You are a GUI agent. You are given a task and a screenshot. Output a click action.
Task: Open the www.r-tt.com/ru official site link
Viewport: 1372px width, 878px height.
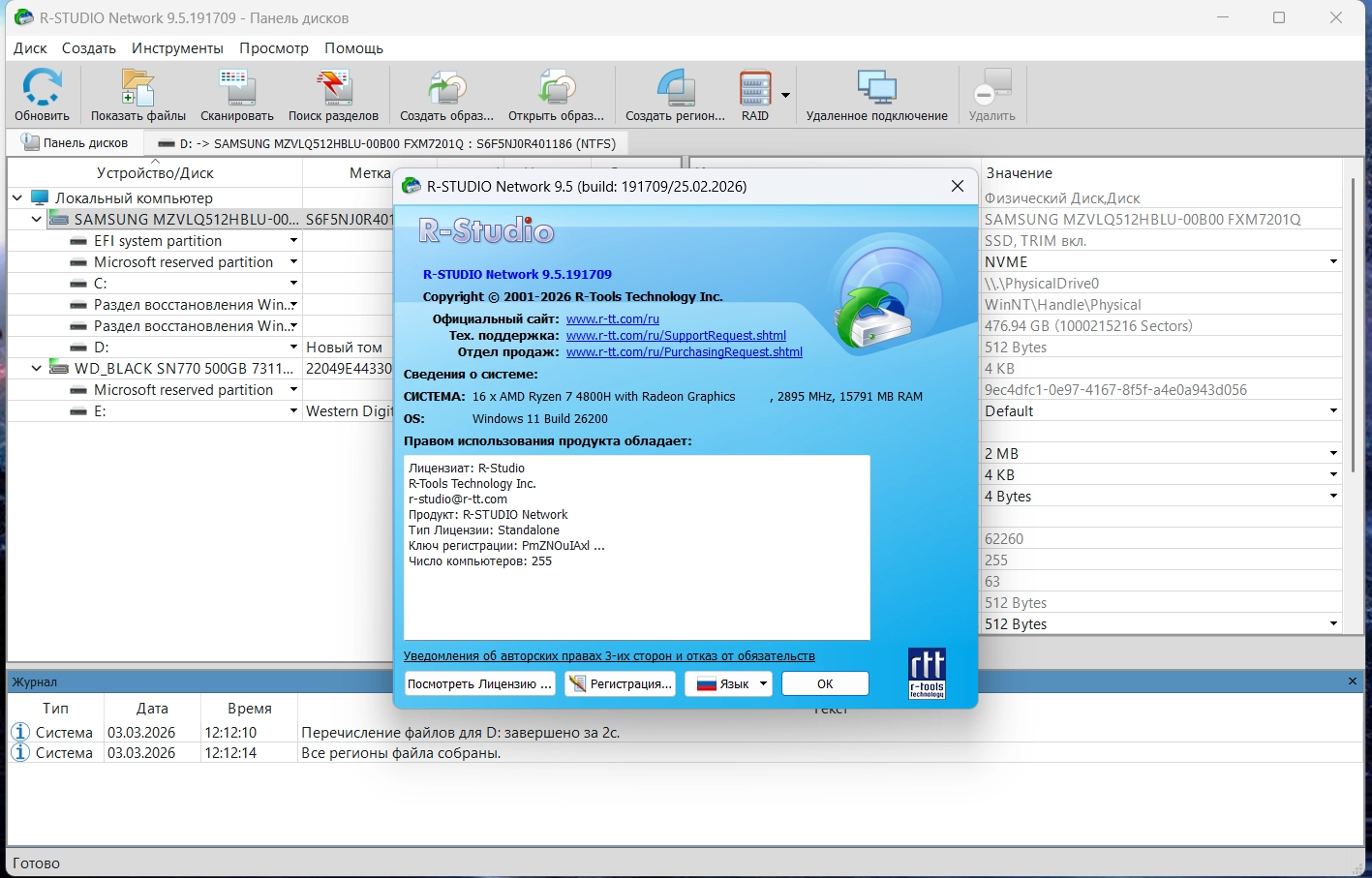point(612,318)
